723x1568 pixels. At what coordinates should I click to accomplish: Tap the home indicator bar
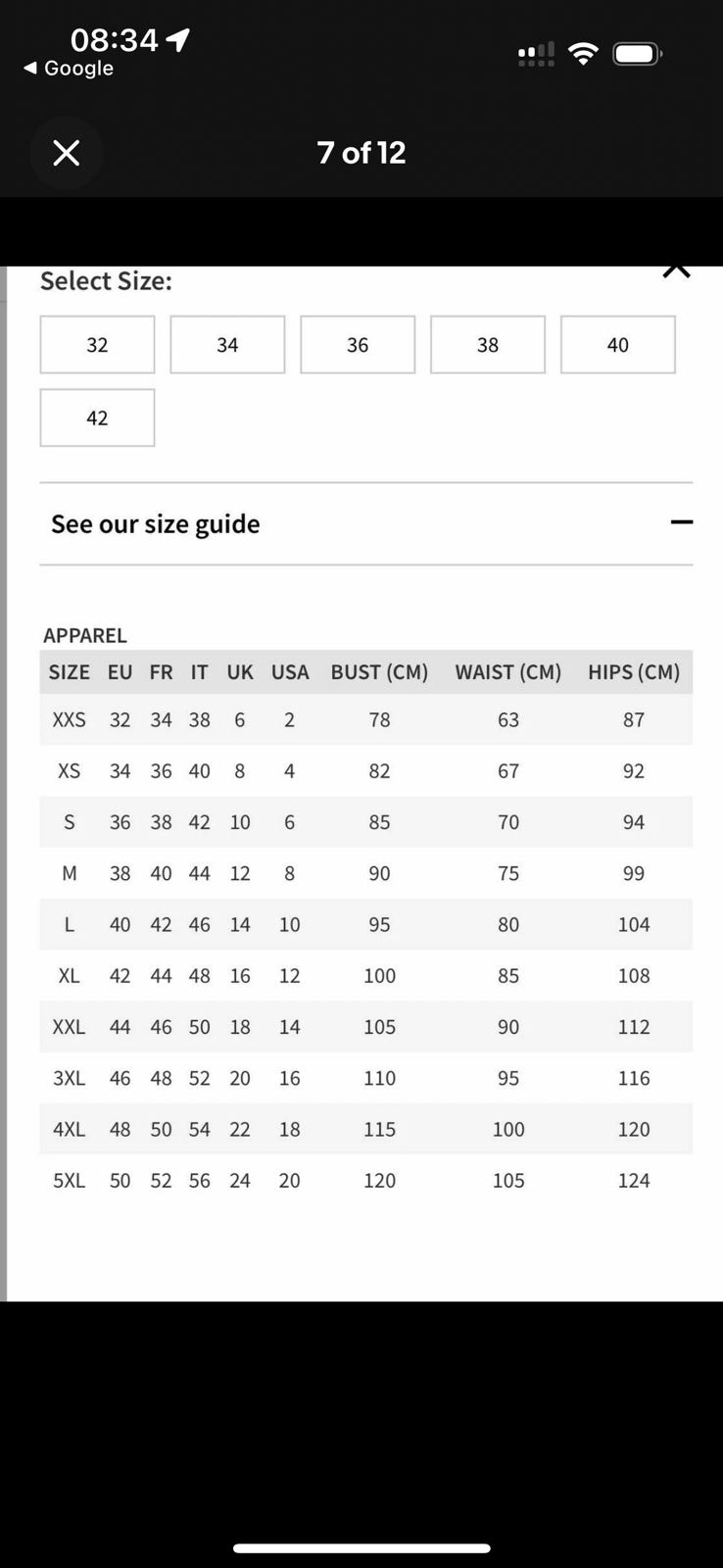point(361,1548)
